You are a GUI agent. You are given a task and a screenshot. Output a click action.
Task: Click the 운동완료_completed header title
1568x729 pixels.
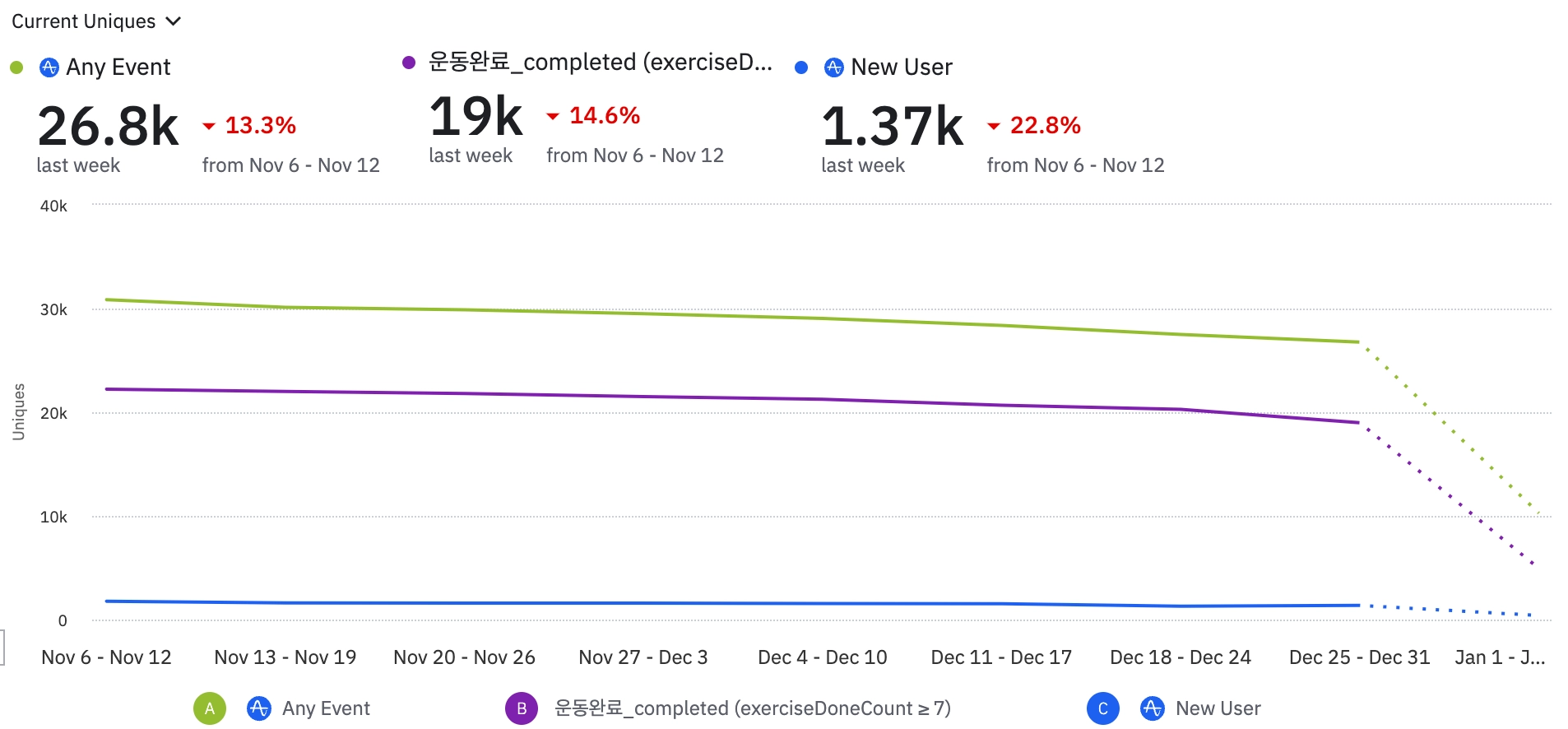pyautogui.click(x=600, y=63)
